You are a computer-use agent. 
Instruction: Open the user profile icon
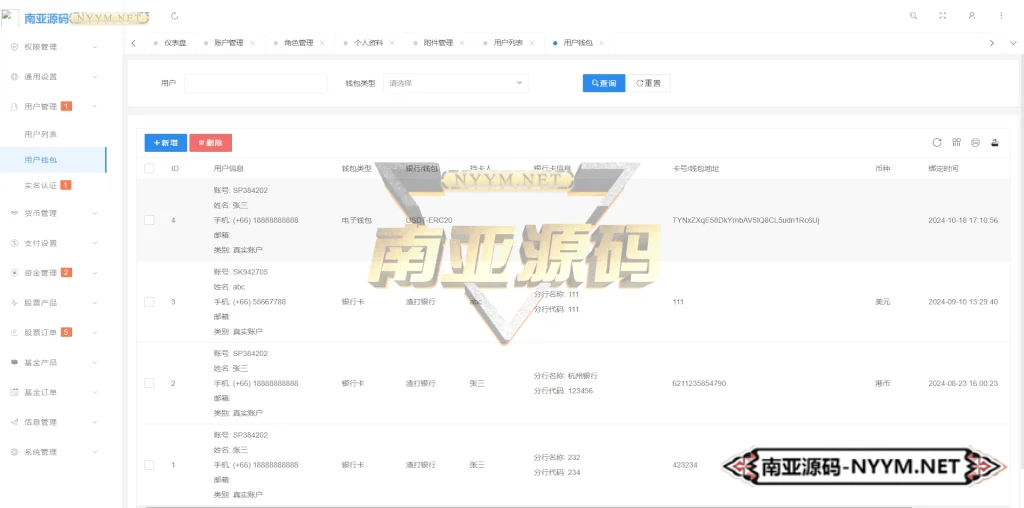[971, 16]
